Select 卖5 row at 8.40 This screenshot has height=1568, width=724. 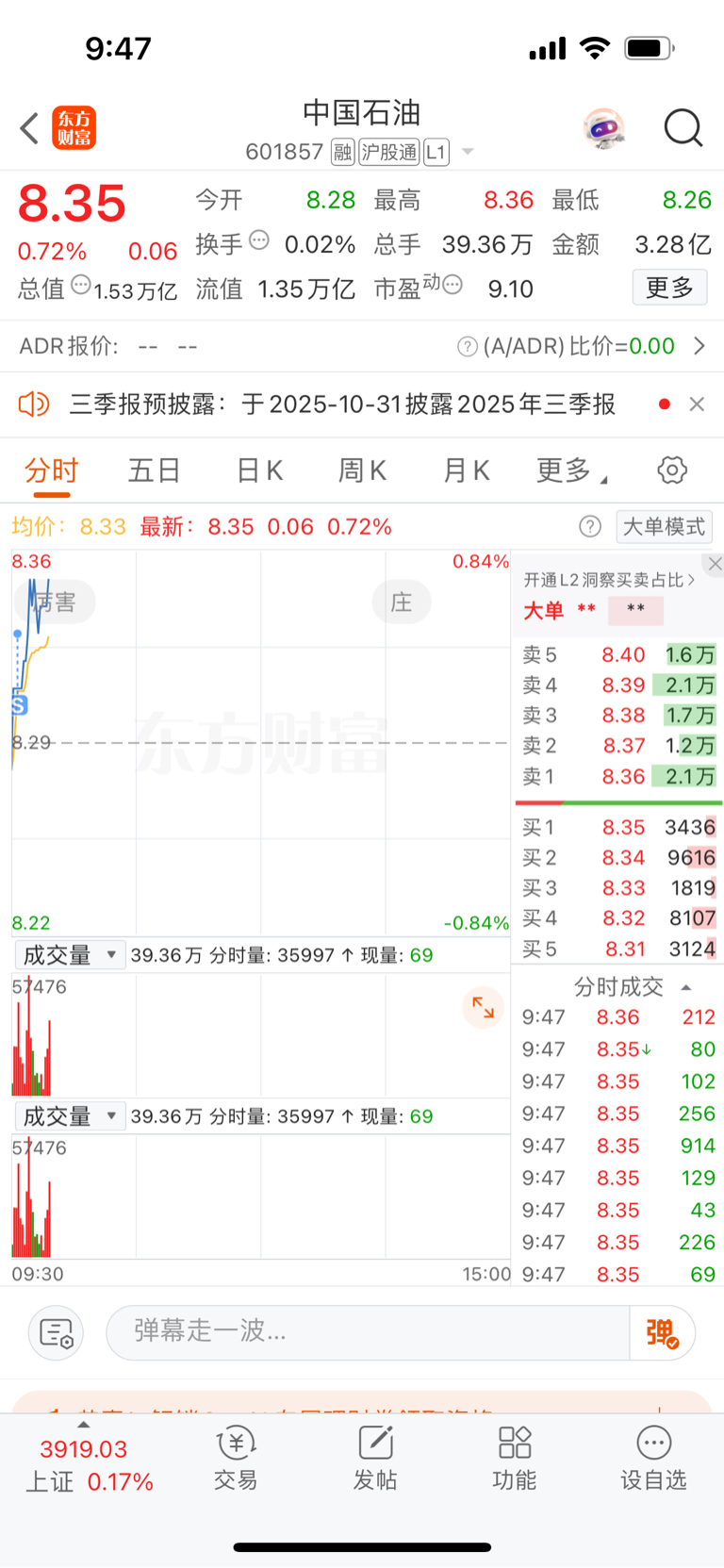[x=618, y=654]
